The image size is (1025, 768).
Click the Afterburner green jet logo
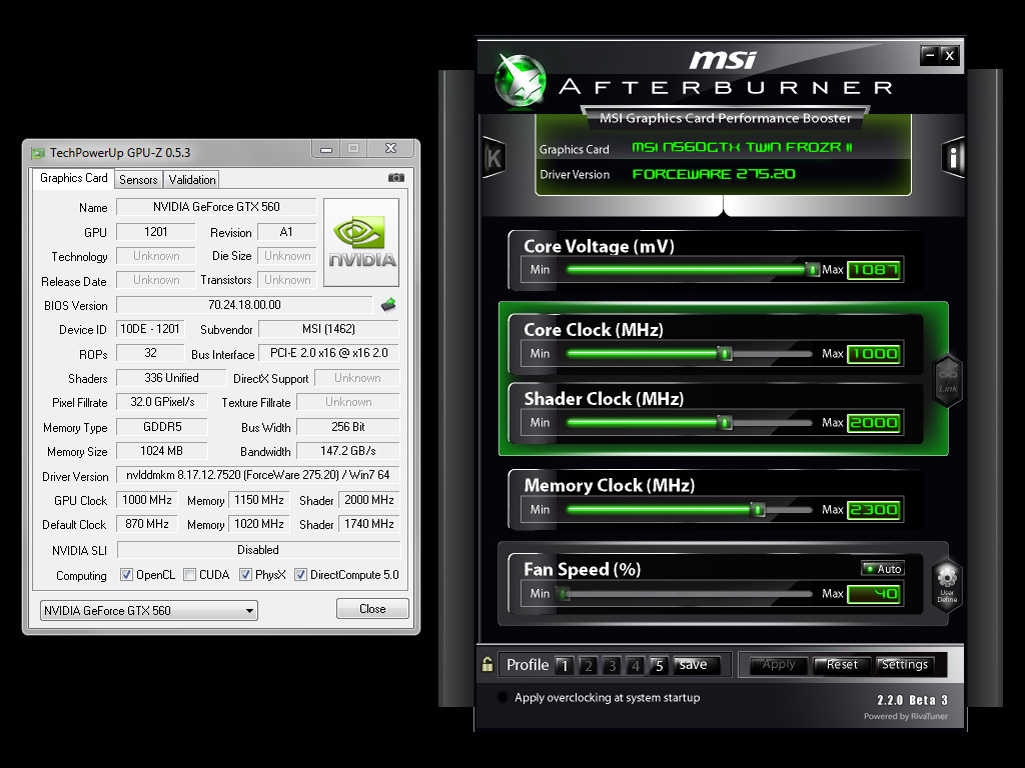[521, 80]
